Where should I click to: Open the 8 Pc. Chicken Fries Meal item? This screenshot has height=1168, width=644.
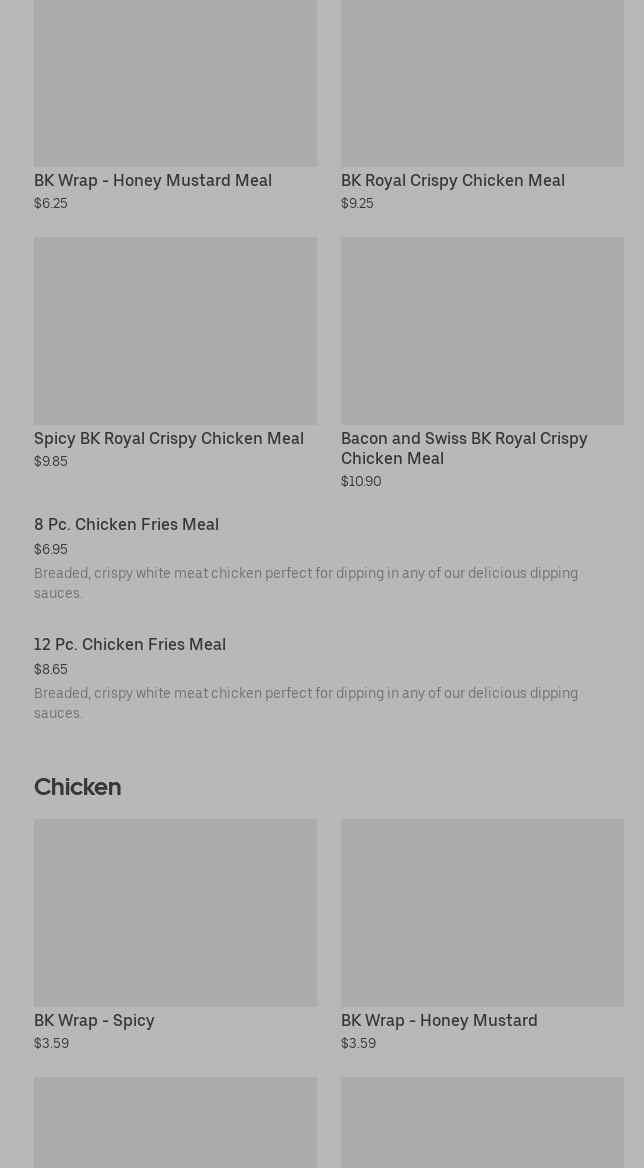(x=126, y=525)
